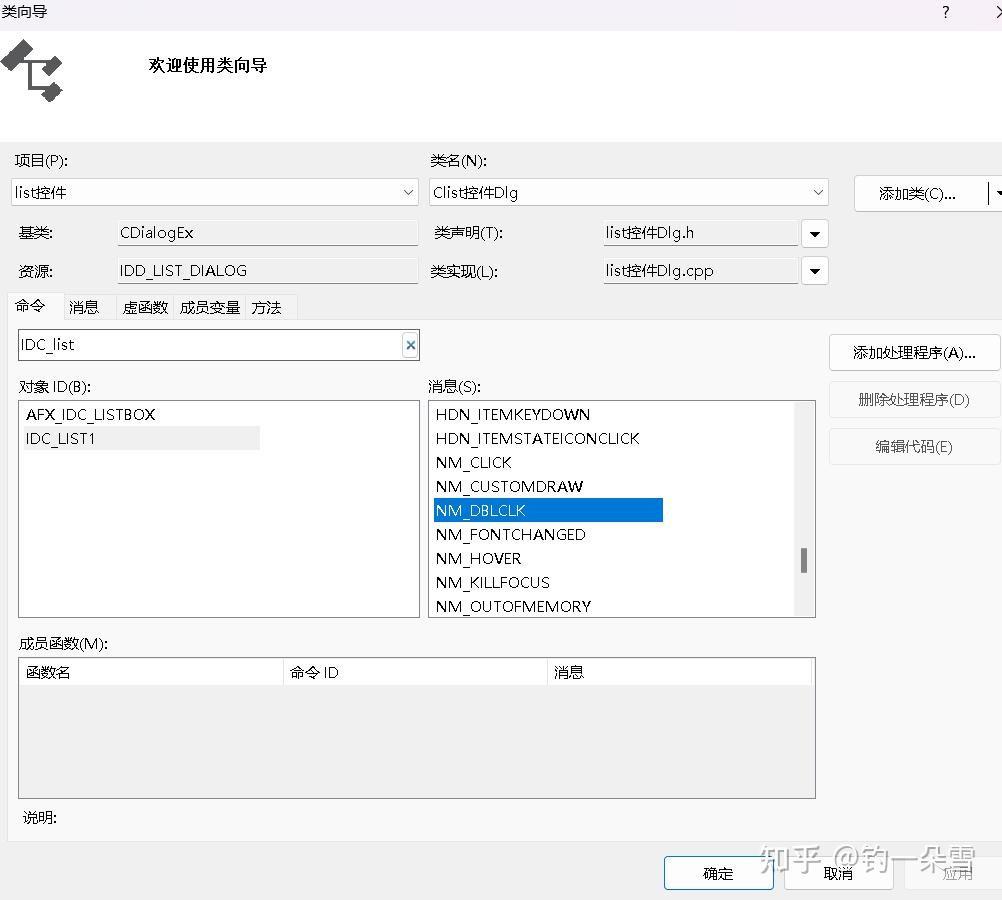Click the 添加处理程序 button
Viewport: 1002px width, 900px height.
(913, 352)
